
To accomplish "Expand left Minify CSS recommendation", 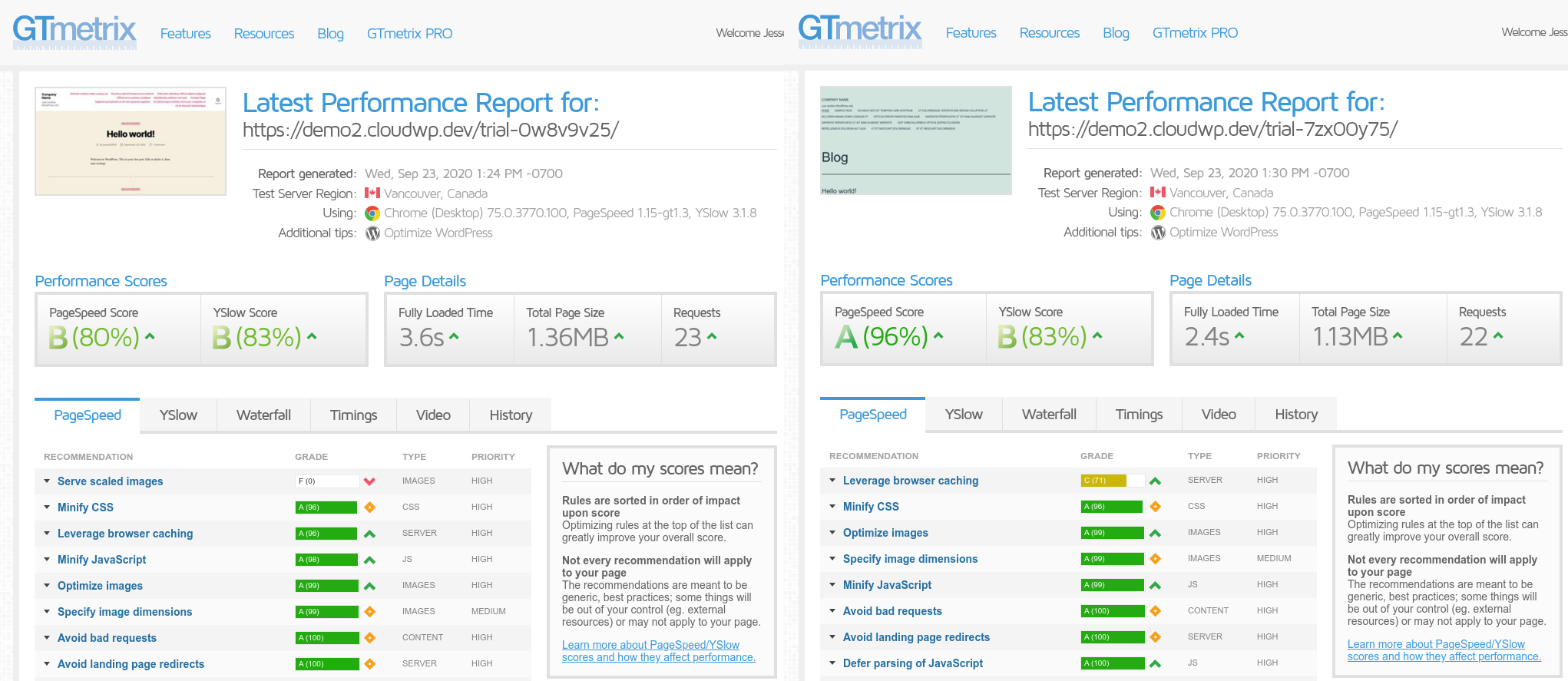I will coord(47,507).
